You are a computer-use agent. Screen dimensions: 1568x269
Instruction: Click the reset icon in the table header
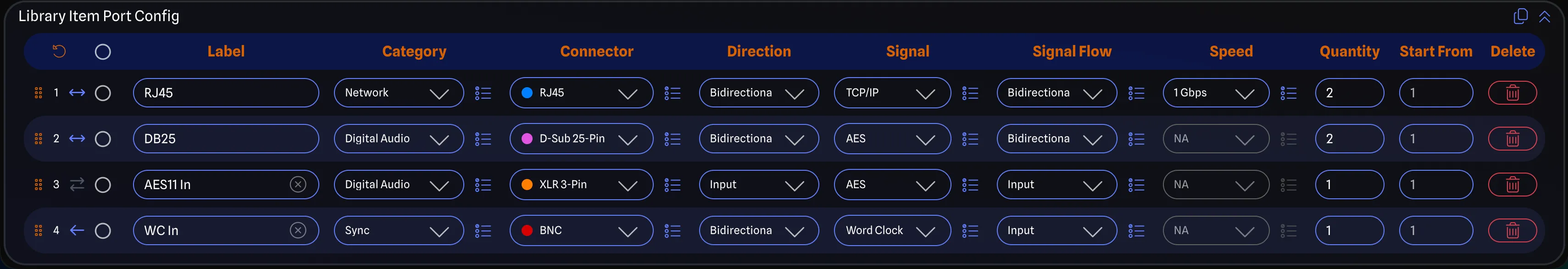click(x=59, y=51)
